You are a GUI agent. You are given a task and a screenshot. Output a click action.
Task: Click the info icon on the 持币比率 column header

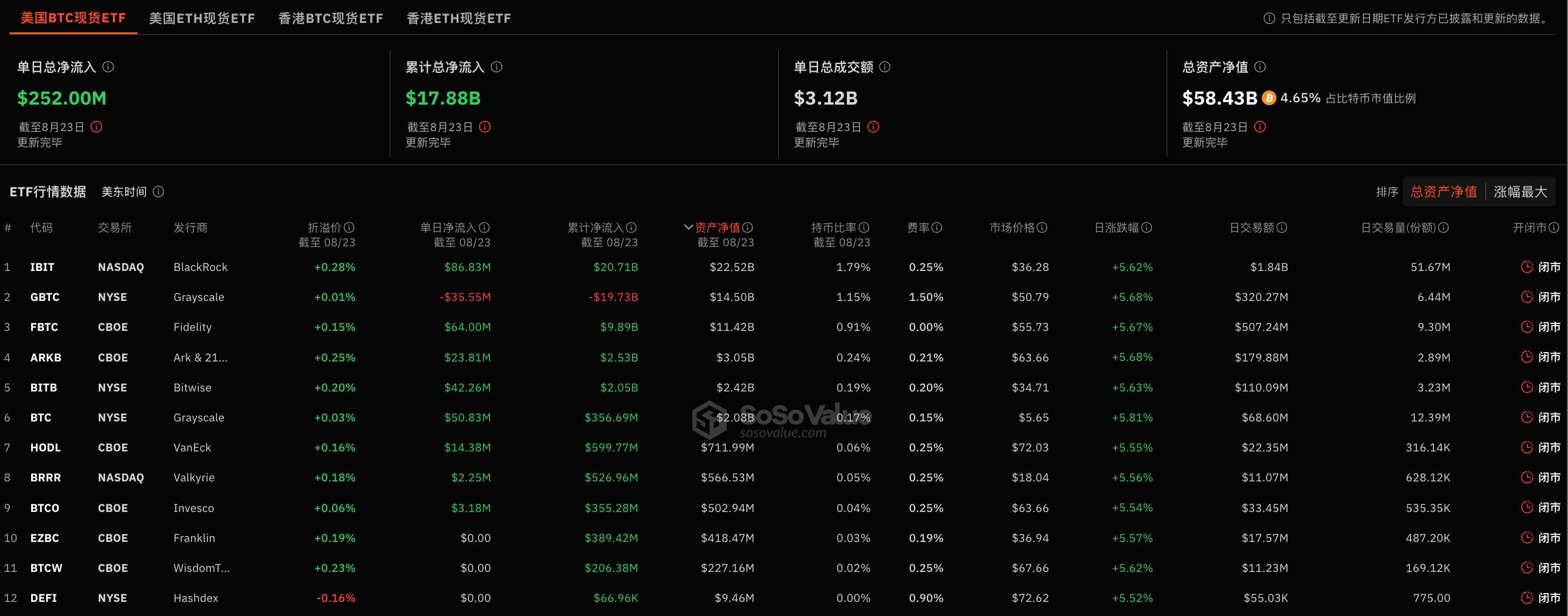[x=866, y=227]
